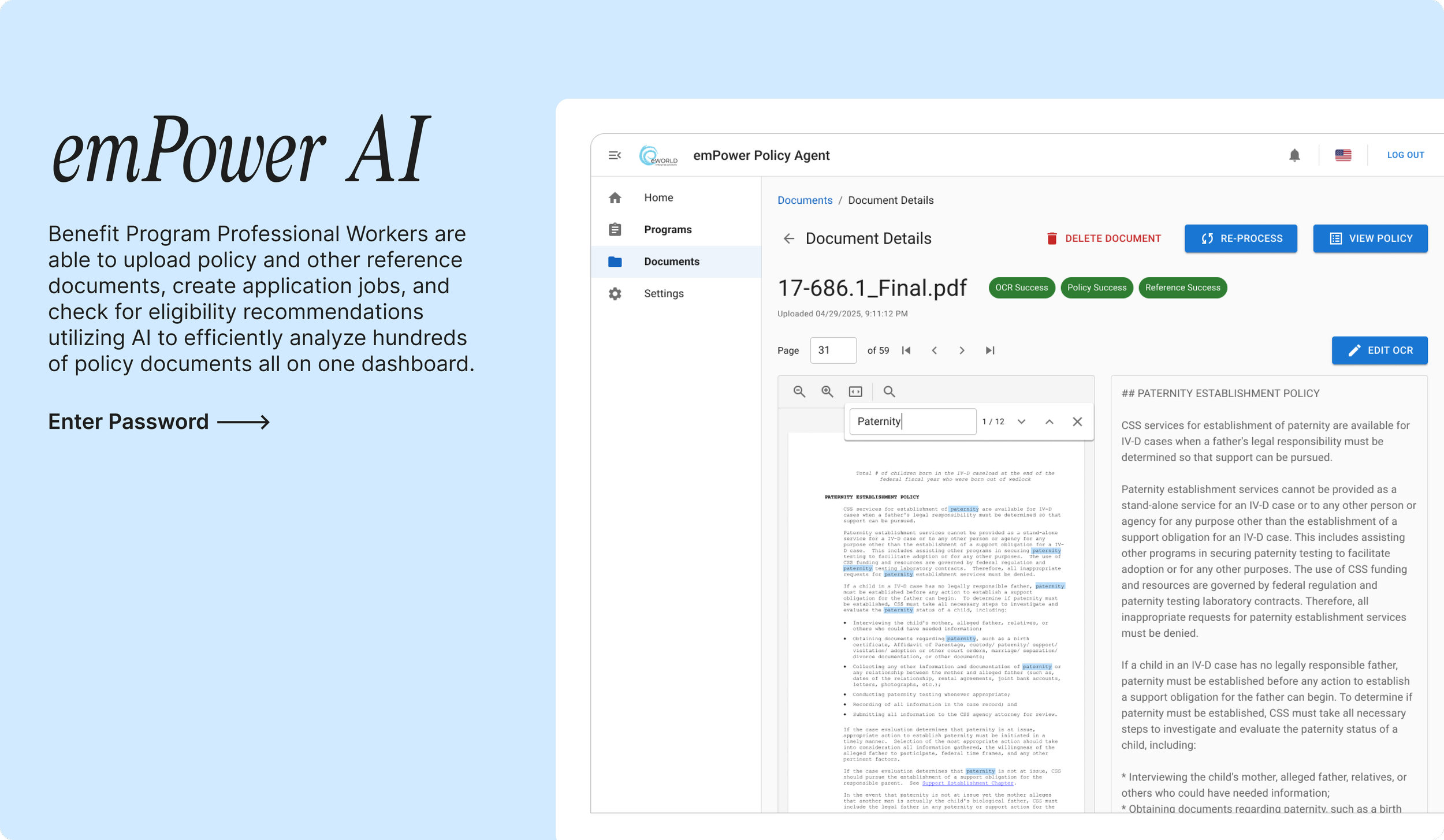This screenshot has width=1444, height=840.
Task: Navigate back using the Document Details arrow
Action: tap(790, 238)
